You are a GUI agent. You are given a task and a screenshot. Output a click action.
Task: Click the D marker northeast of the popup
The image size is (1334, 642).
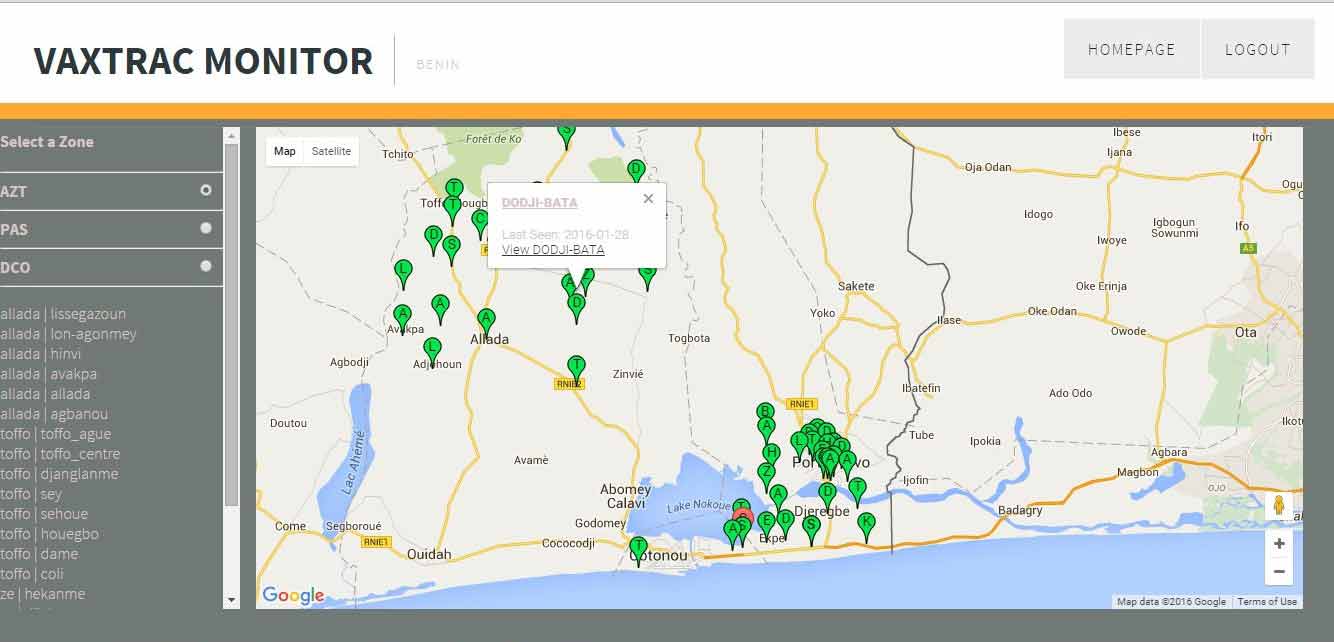pyautogui.click(x=636, y=171)
